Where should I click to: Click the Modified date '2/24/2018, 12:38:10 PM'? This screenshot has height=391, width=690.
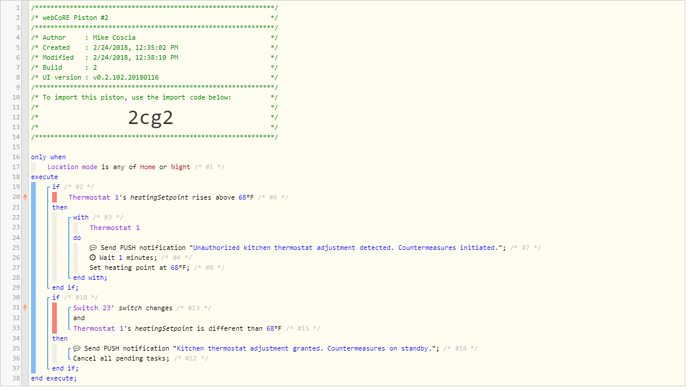(x=135, y=58)
